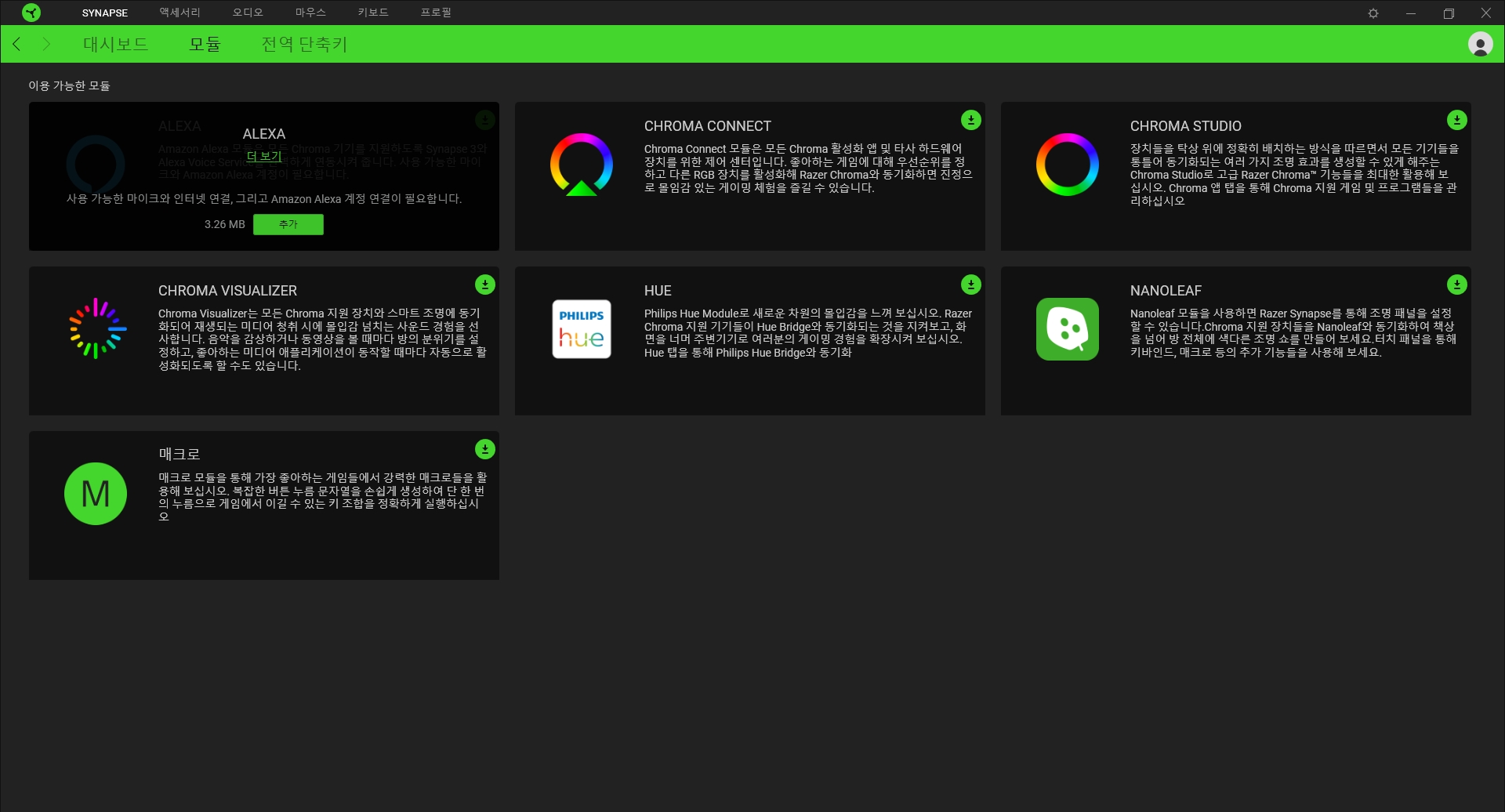Go forward with the right arrow

(x=46, y=44)
